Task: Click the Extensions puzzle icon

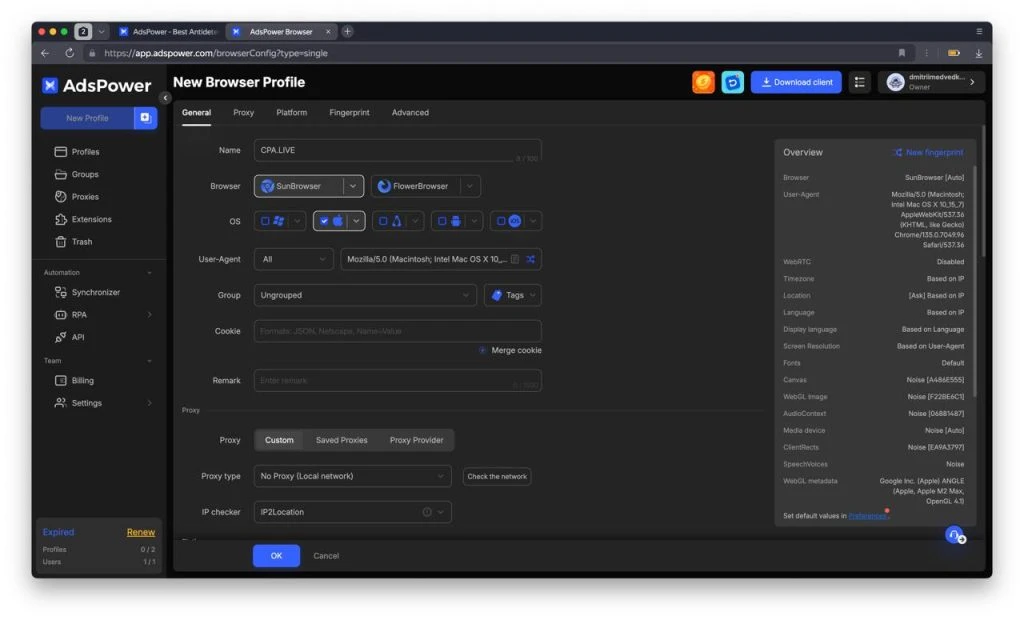Action: pos(61,220)
